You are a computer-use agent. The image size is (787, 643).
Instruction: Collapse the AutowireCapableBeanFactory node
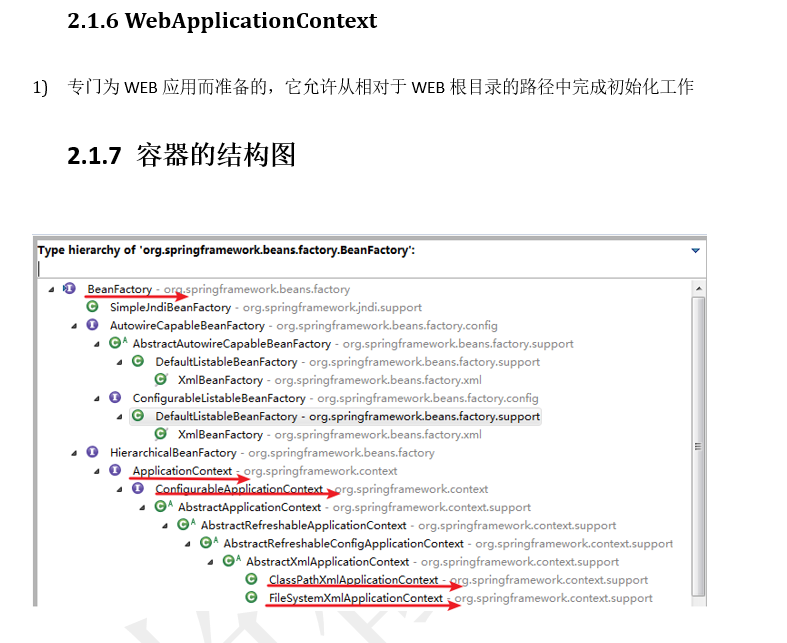pyautogui.click(x=74, y=326)
